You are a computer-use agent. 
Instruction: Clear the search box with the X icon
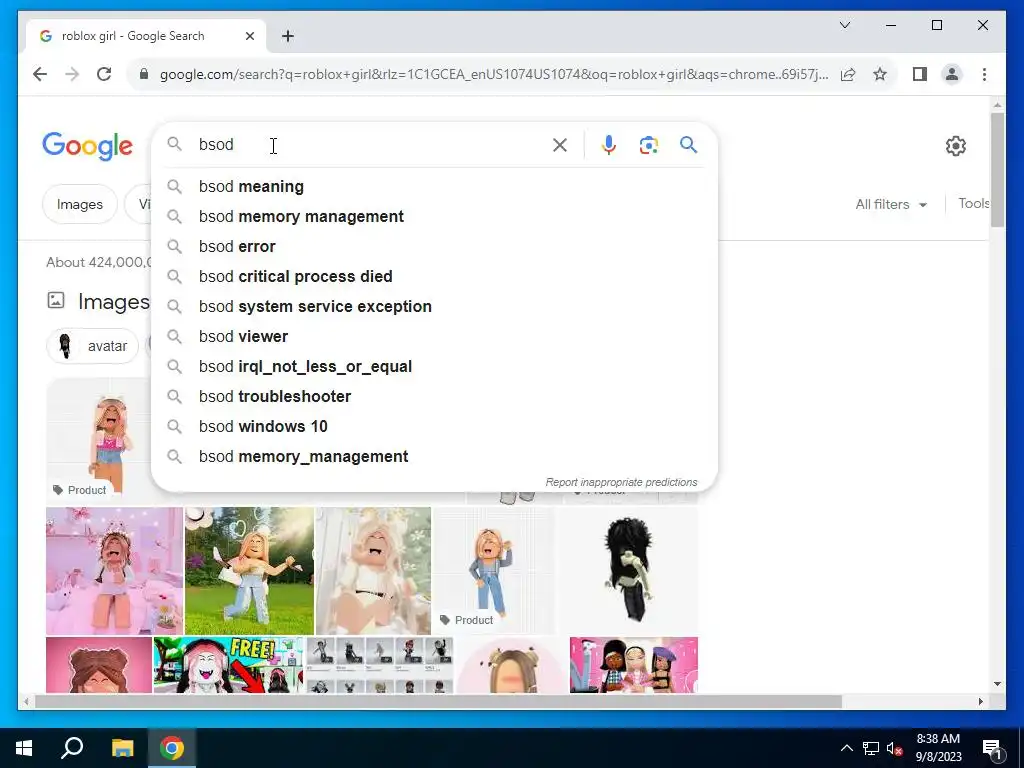(560, 145)
